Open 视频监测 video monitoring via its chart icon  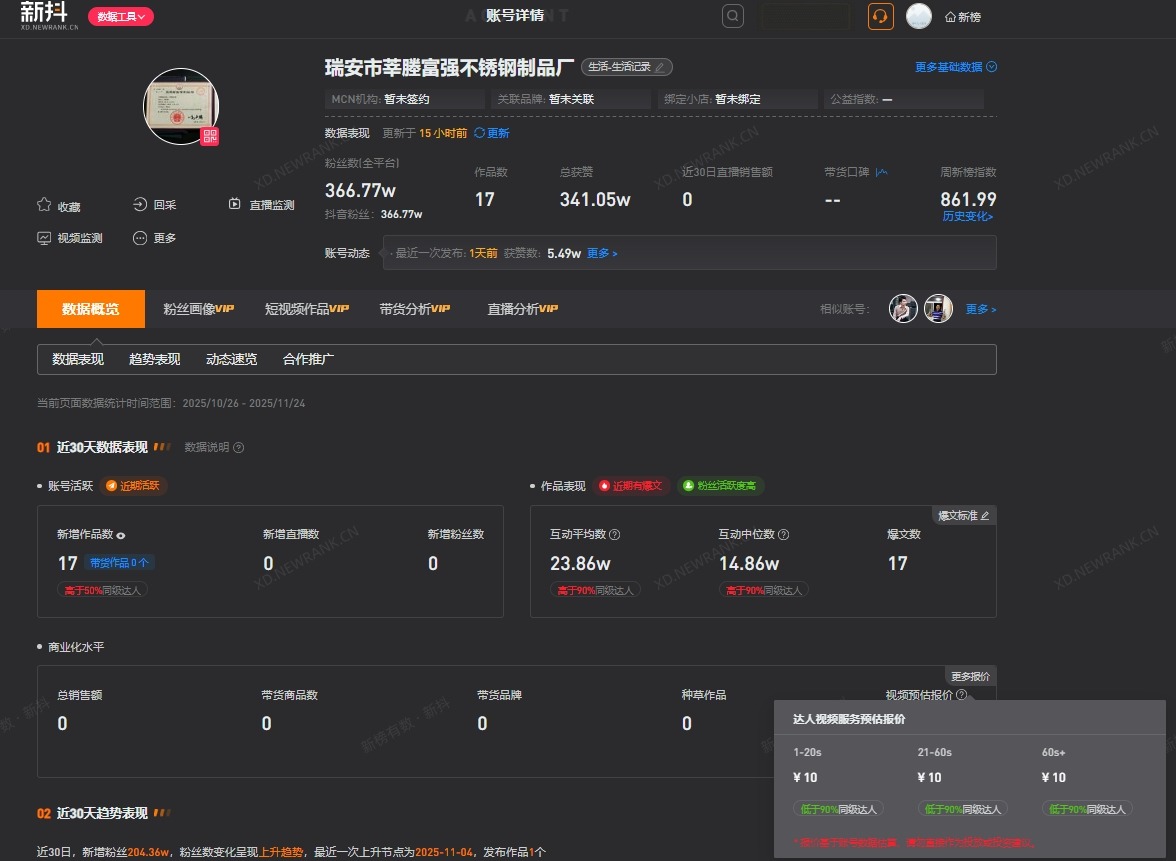coord(44,238)
